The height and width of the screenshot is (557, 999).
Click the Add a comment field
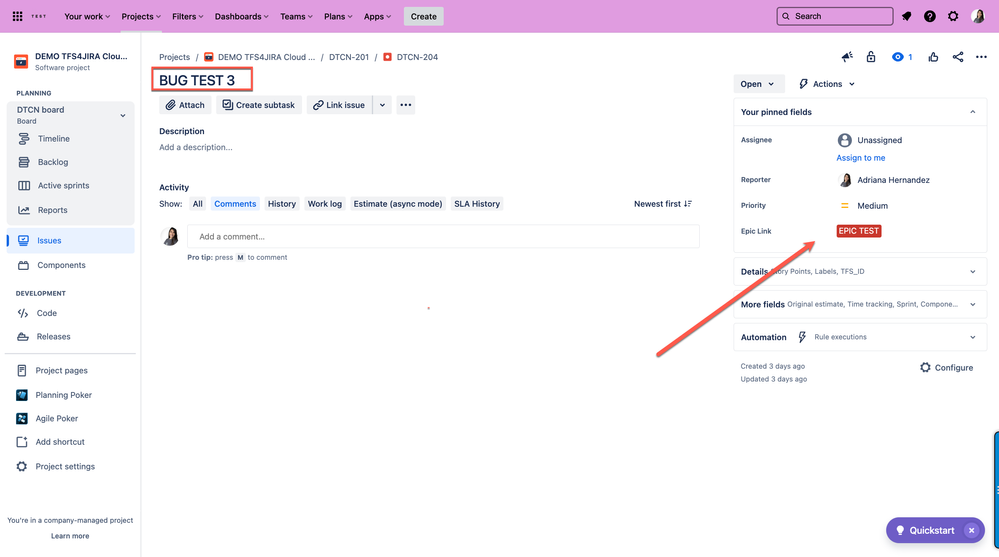(443, 236)
